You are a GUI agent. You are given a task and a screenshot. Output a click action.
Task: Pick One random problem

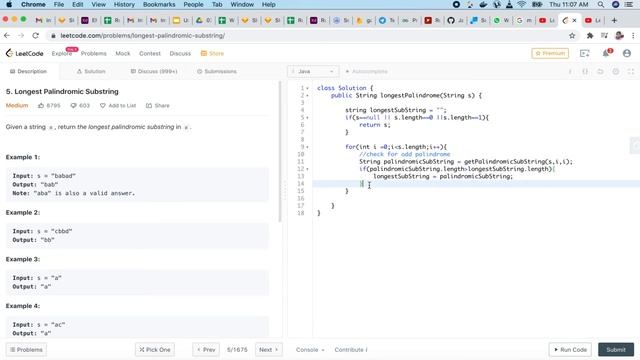pos(155,350)
